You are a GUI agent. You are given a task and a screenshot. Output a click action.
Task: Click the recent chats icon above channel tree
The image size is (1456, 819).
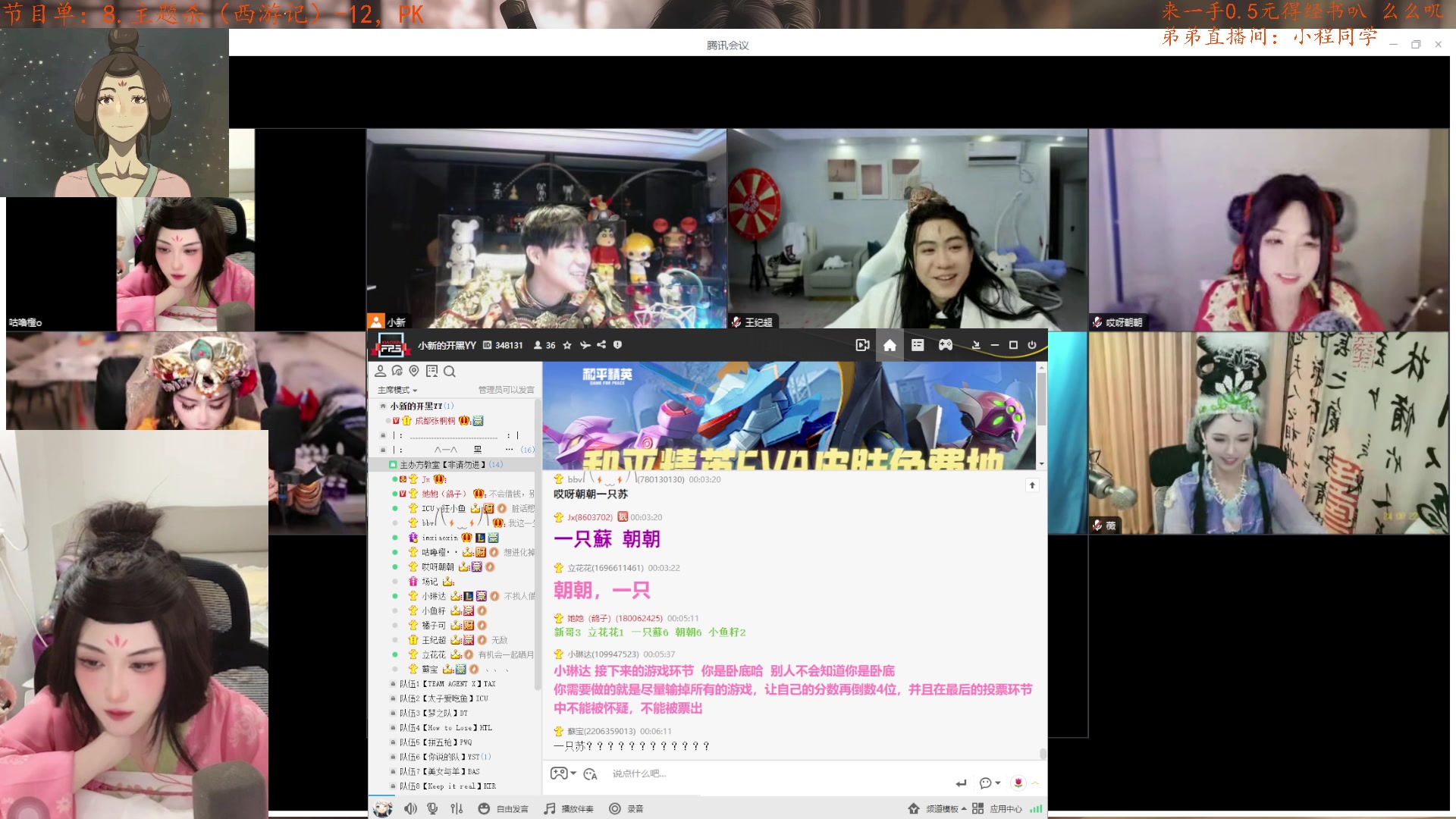(x=397, y=371)
